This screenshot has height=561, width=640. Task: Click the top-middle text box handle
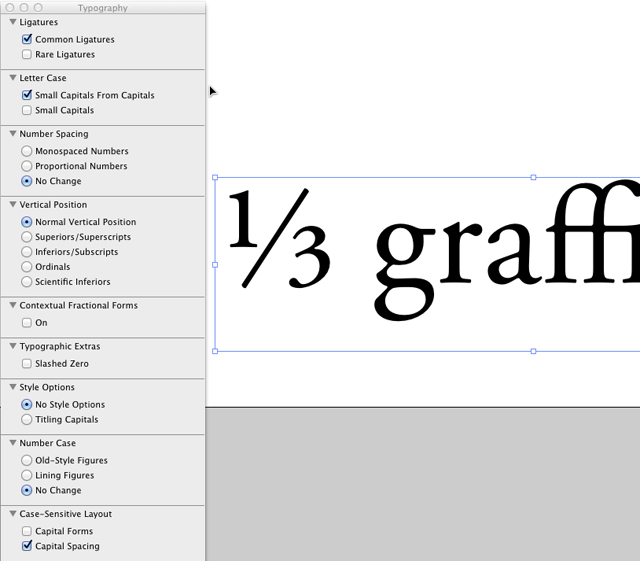533,178
